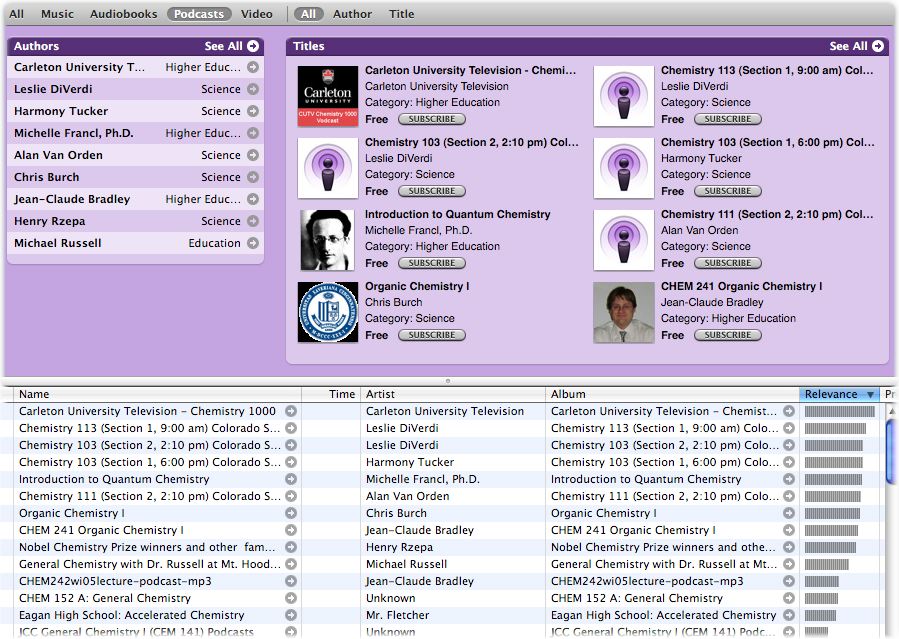Click Name arrow for Nobel Chemistry Prize winners row
899x639 pixels.
291,547
